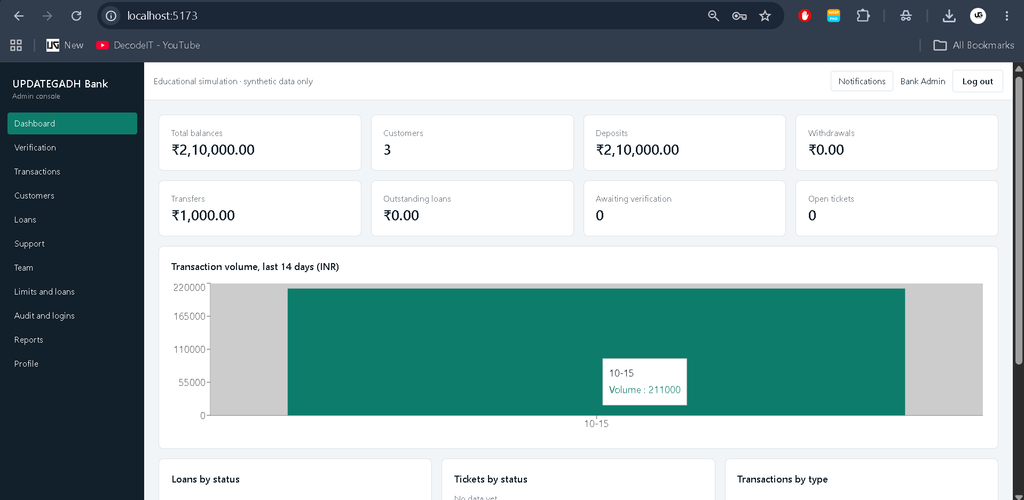
Task: Open the All Bookmarks folder
Action: (974, 45)
